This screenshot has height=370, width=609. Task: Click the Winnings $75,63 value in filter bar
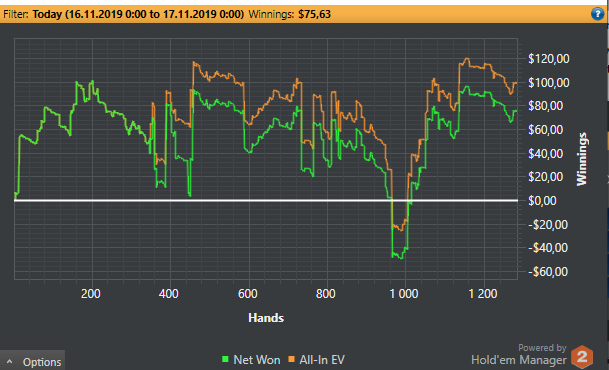click(315, 14)
